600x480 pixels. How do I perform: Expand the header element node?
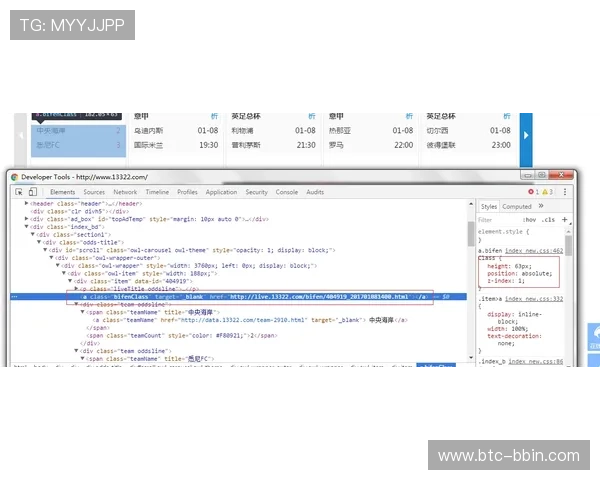point(27,203)
